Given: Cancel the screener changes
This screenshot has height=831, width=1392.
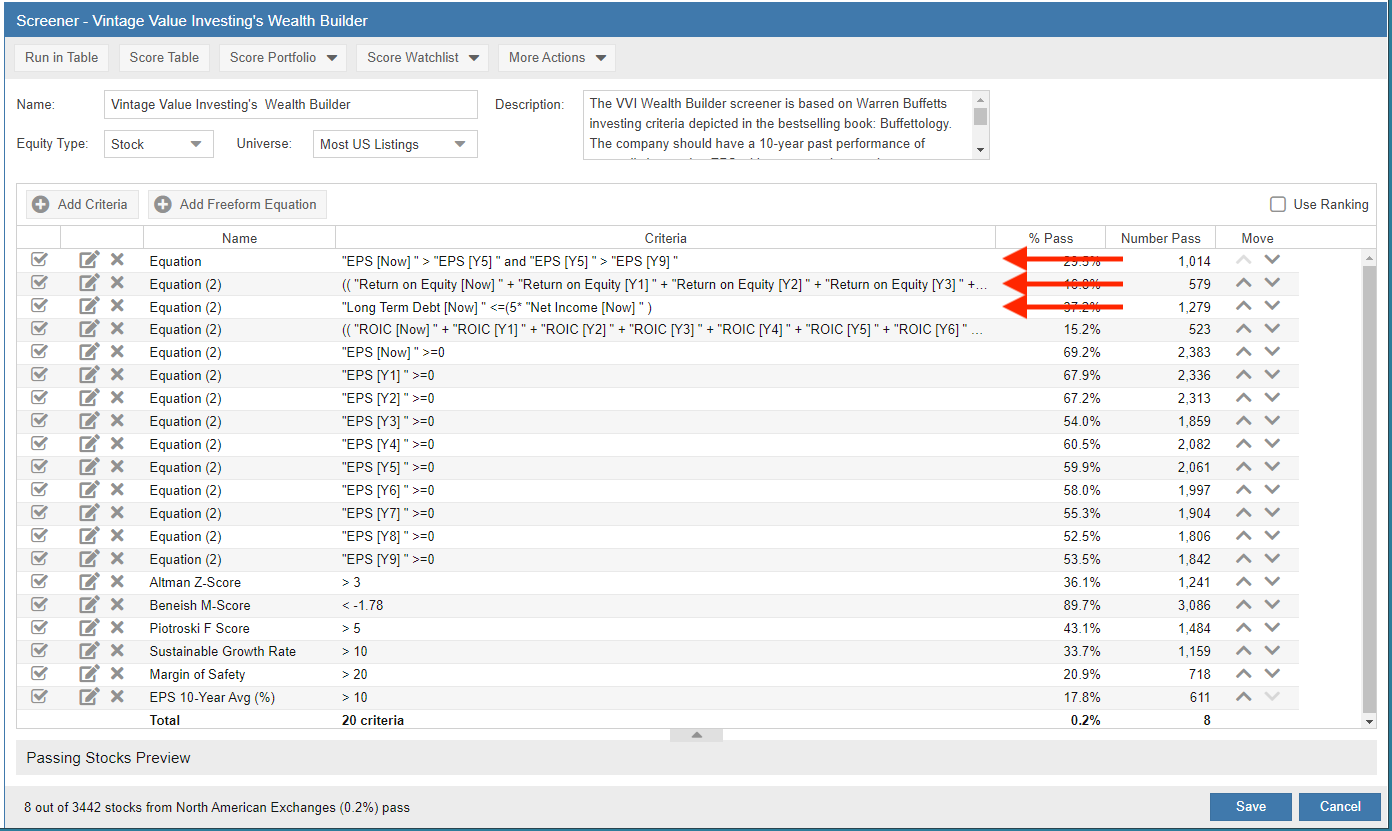Looking at the screenshot, I should tap(1340, 807).
